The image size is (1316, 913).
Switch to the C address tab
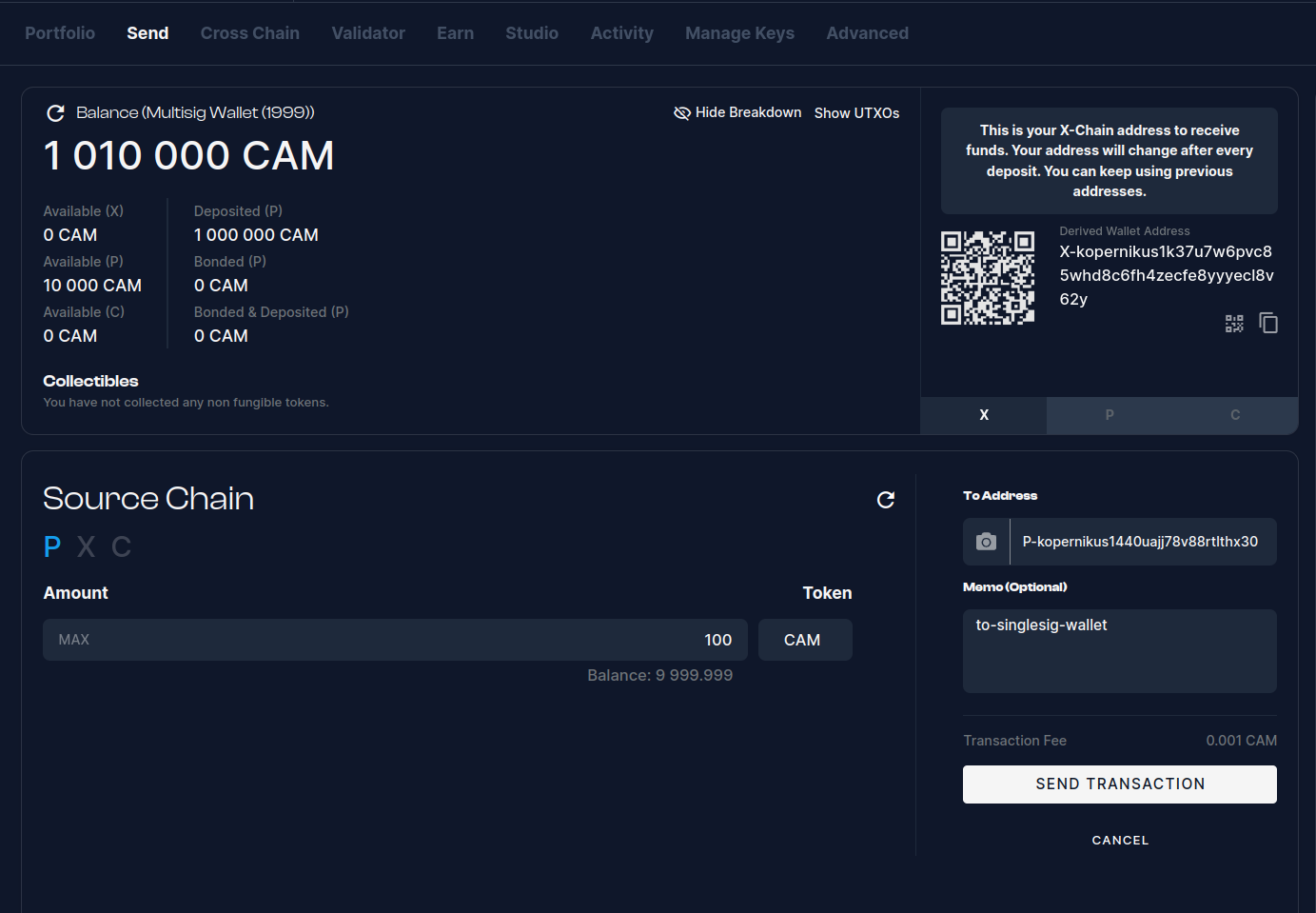(x=1235, y=415)
